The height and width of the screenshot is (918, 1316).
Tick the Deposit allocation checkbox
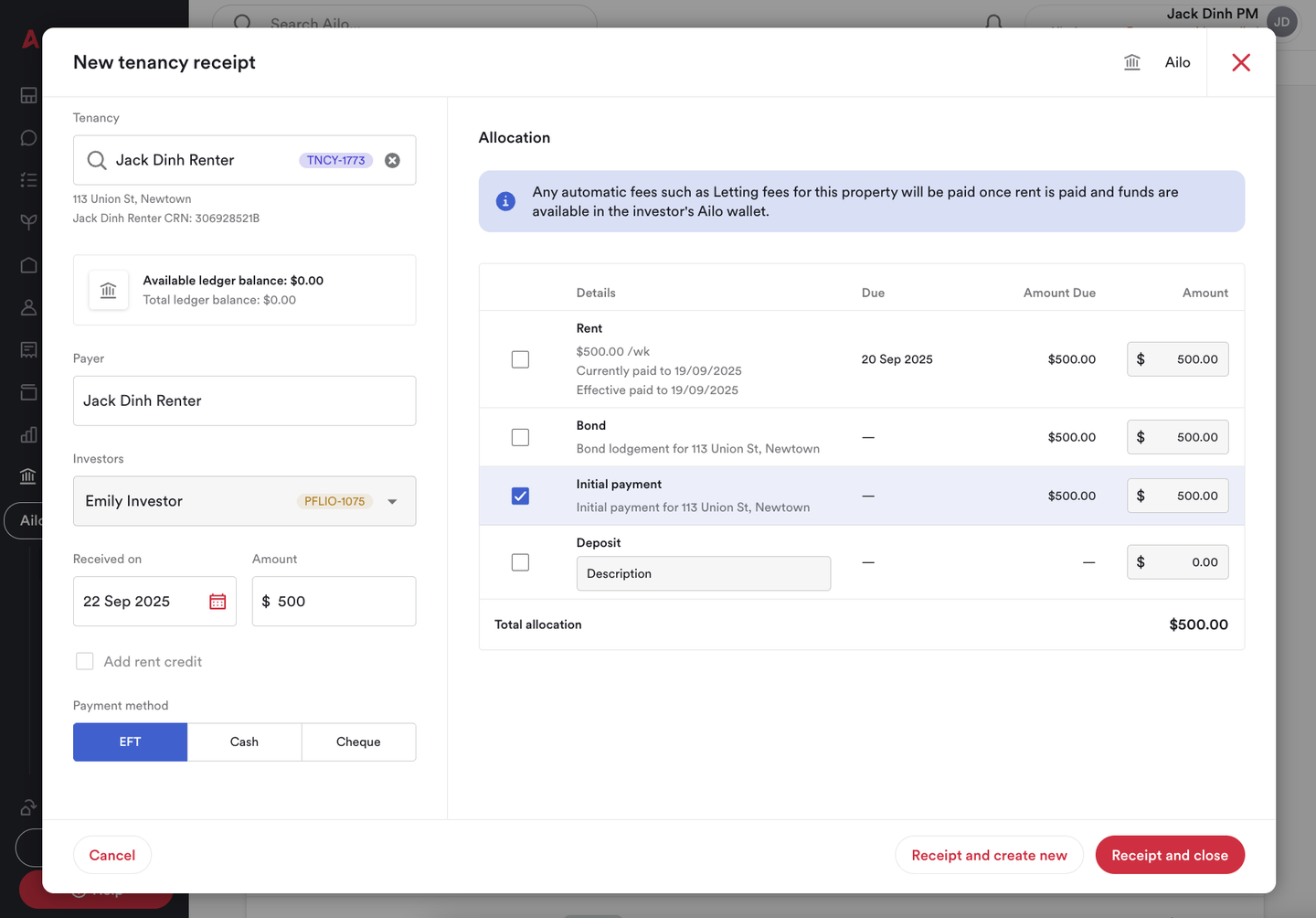pos(520,562)
